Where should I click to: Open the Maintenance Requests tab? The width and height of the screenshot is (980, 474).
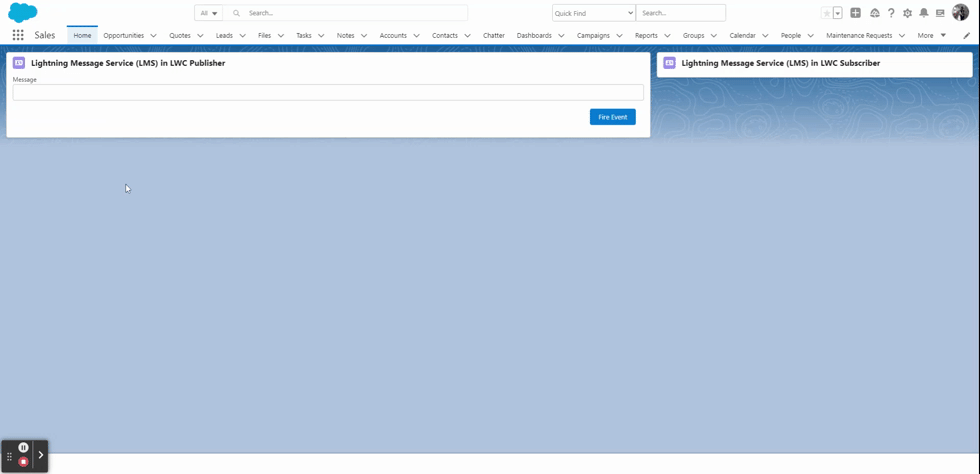point(859,36)
